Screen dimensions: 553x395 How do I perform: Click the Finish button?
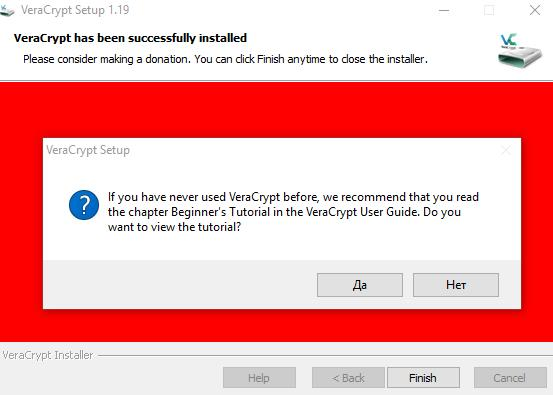pos(423,378)
